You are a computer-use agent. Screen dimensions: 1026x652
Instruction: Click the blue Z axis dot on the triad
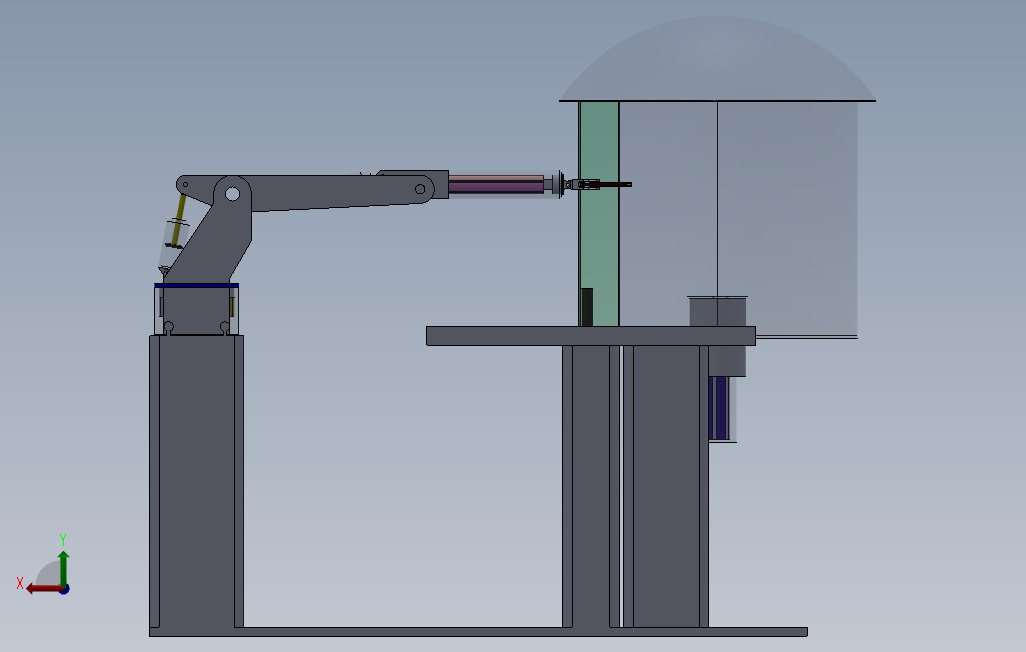64,590
